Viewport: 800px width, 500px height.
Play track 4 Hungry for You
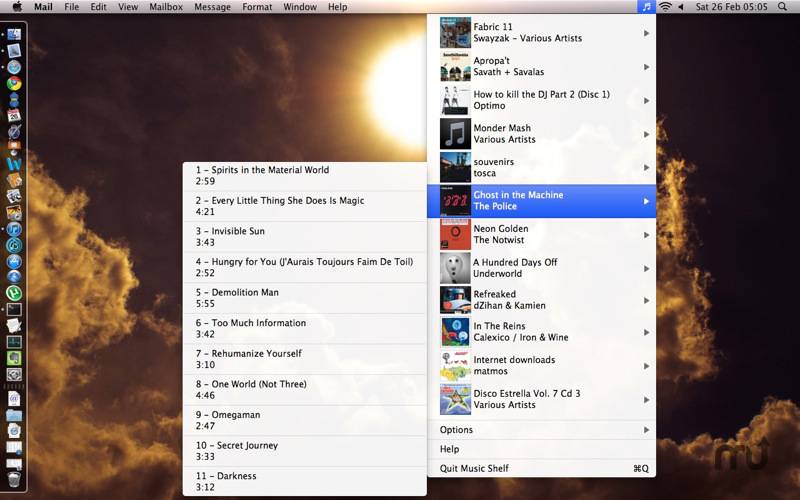pos(305,267)
